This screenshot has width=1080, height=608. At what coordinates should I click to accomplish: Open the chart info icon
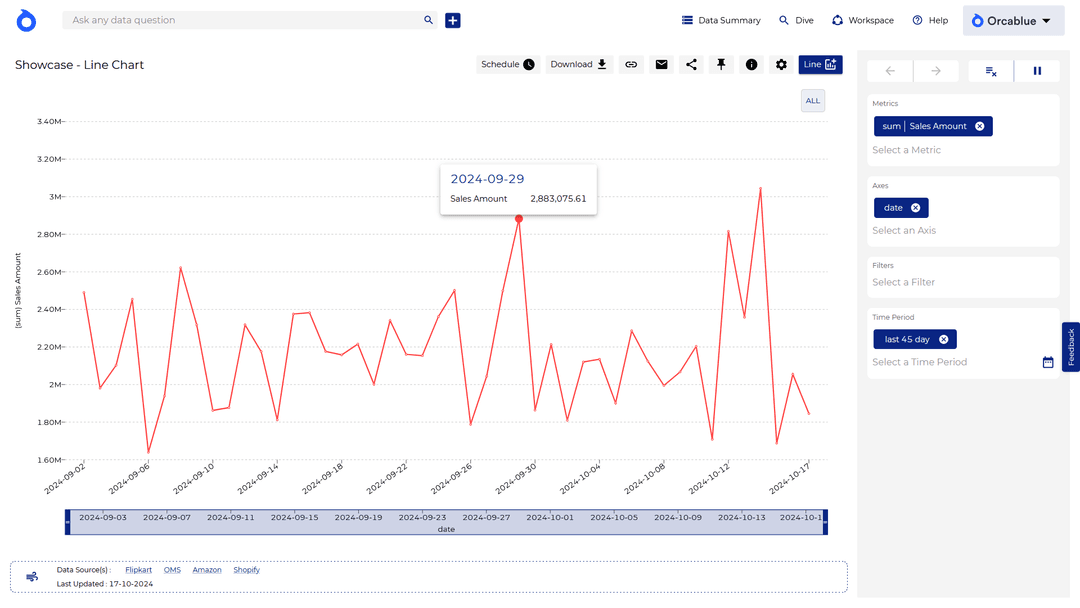752,65
